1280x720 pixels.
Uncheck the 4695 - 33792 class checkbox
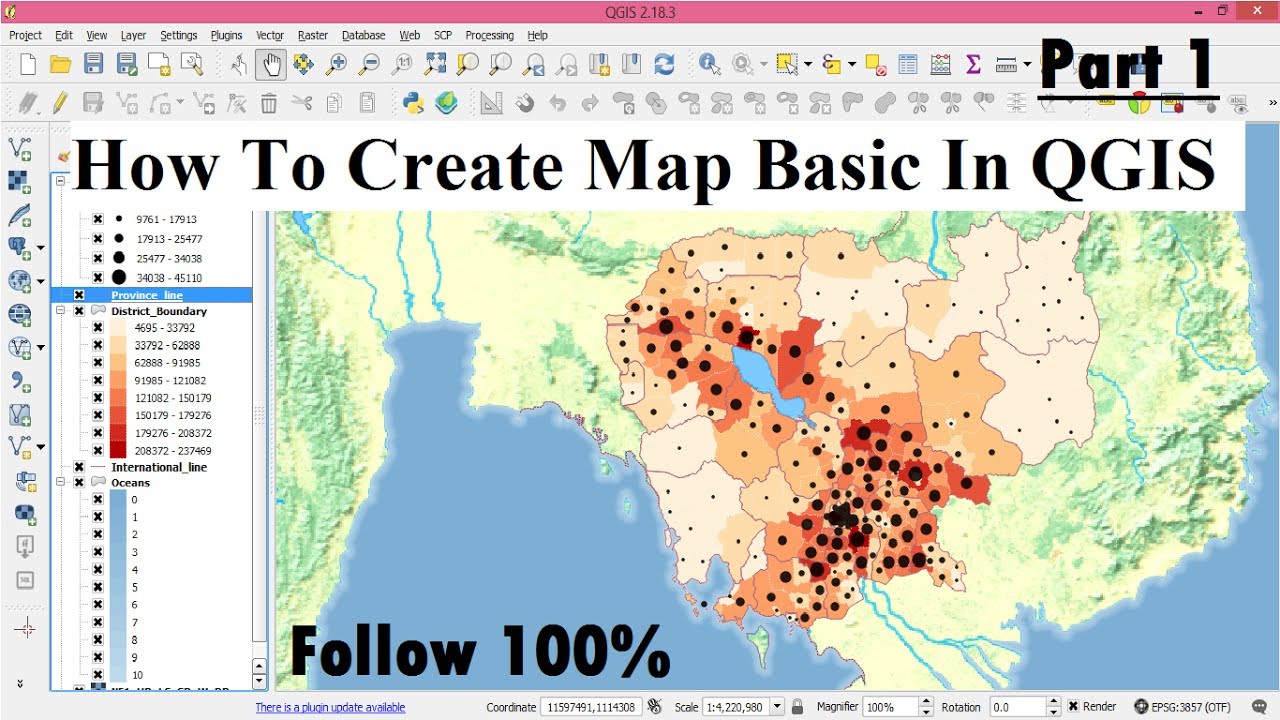98,328
